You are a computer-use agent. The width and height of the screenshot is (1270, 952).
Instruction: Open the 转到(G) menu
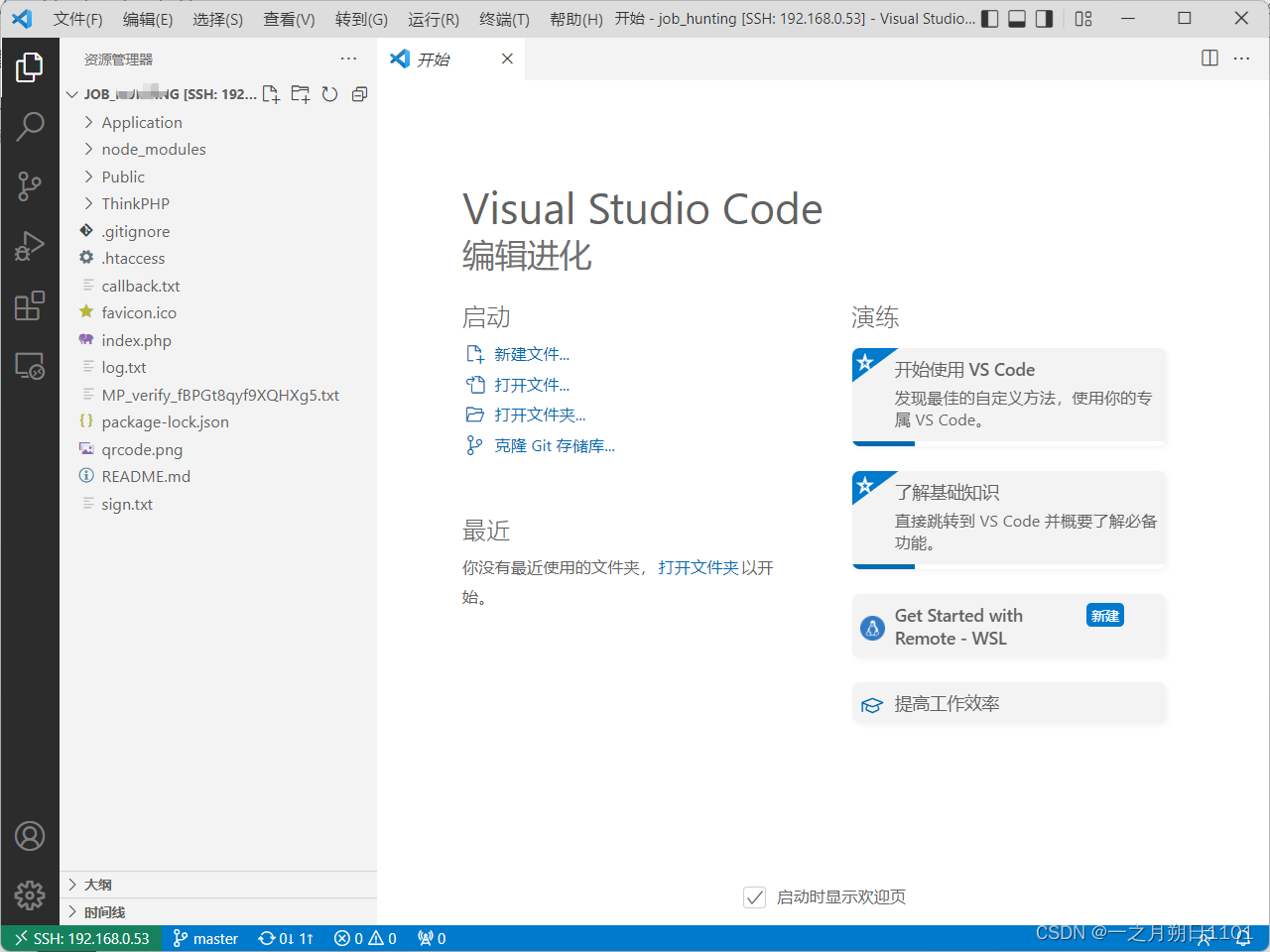[361, 19]
